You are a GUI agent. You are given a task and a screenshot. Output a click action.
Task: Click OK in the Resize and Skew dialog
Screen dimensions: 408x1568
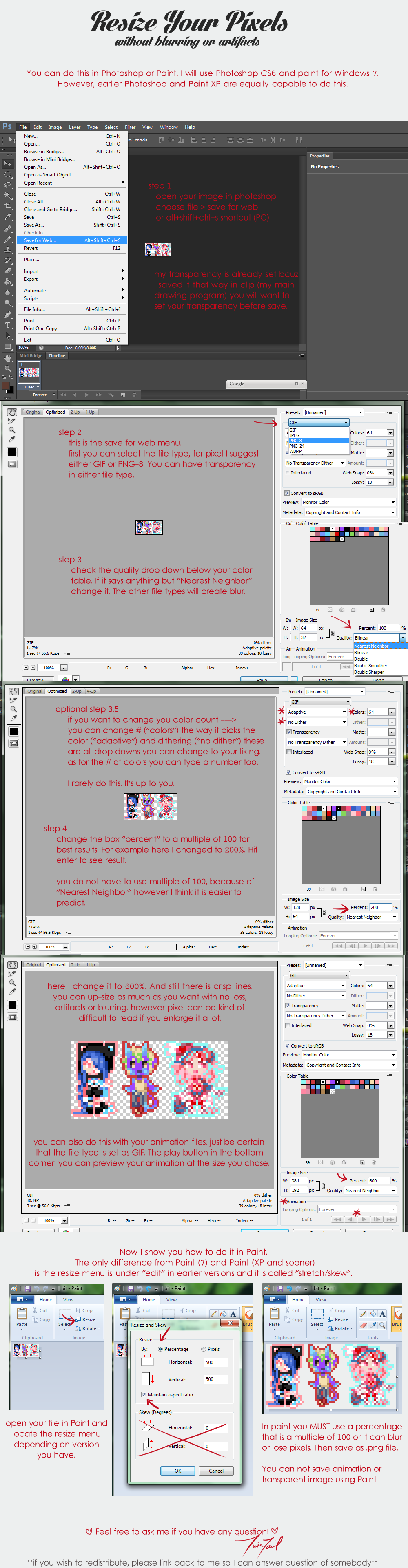click(178, 1471)
